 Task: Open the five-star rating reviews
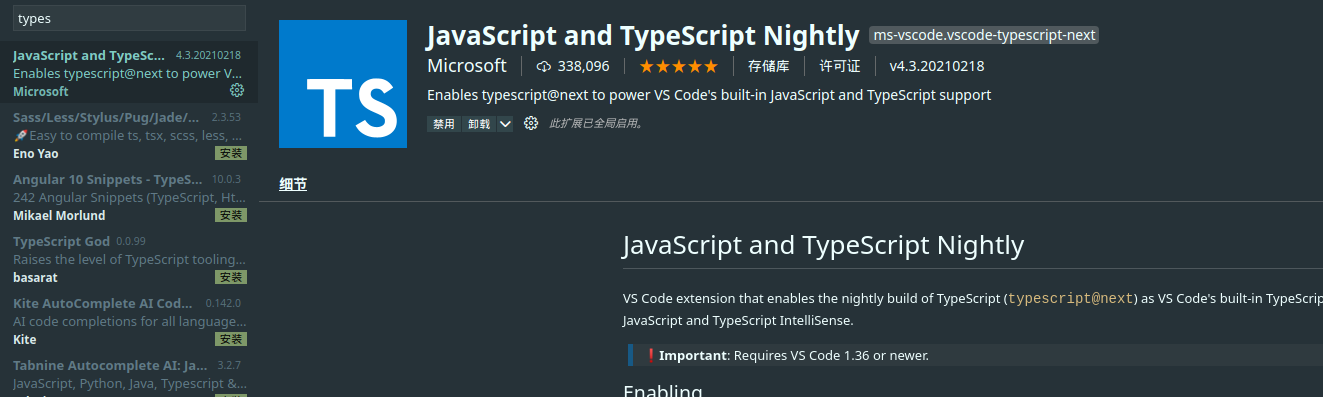(x=679, y=66)
